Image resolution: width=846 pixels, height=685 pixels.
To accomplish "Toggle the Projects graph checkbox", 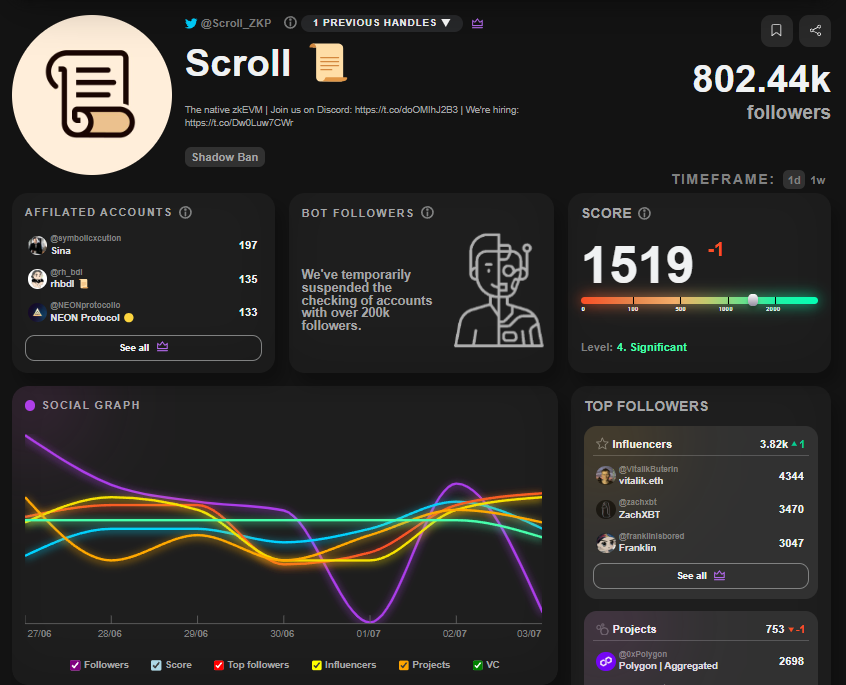I will [404, 665].
